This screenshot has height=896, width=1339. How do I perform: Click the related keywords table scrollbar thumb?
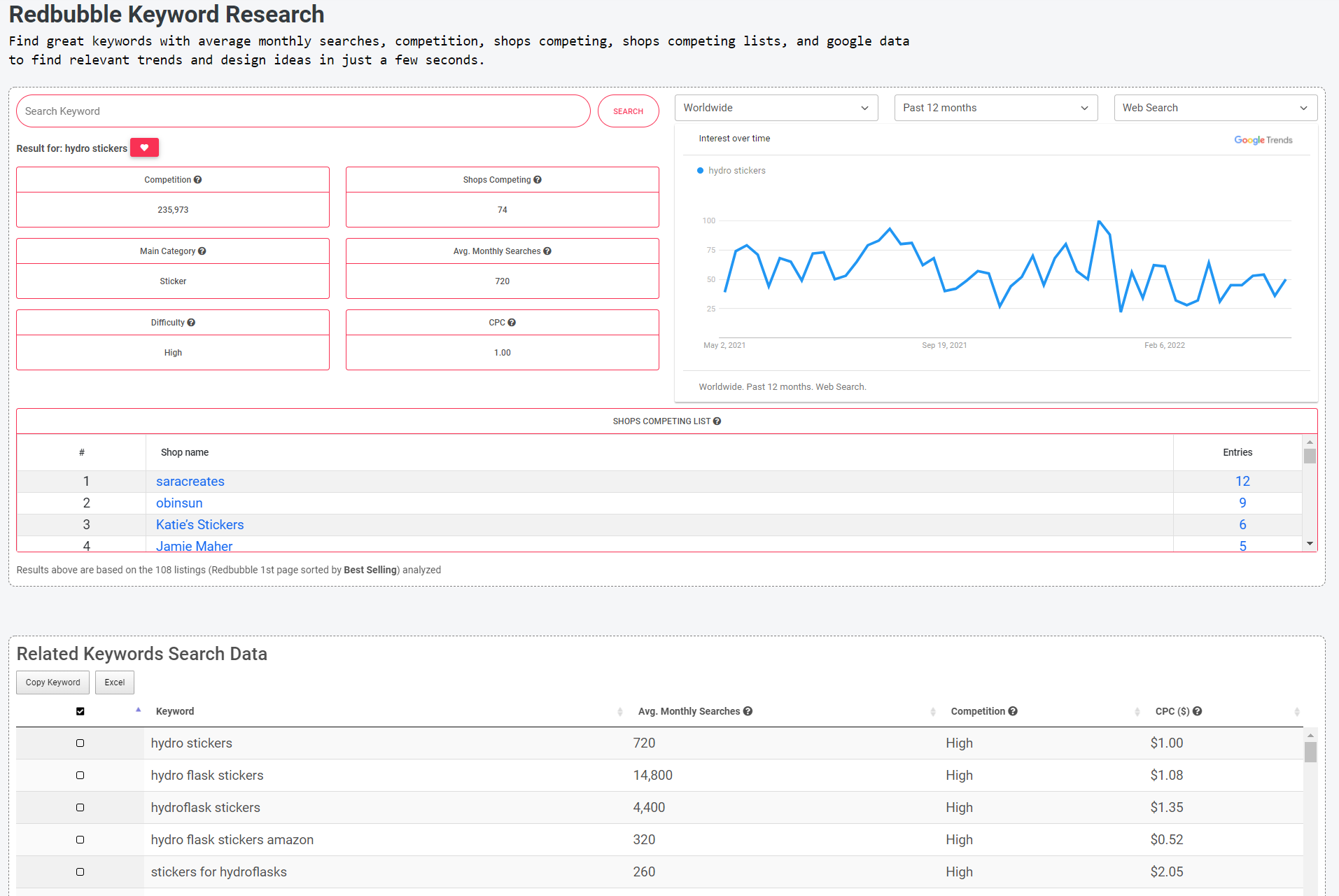pyautogui.click(x=1310, y=752)
